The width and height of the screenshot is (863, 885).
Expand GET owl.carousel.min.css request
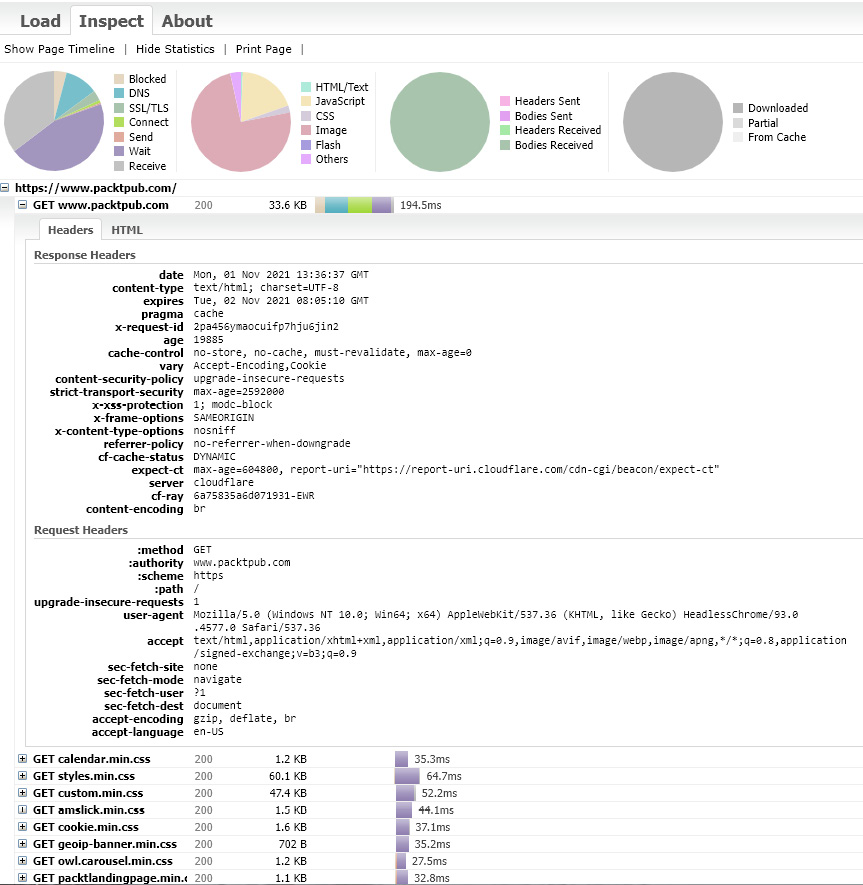coord(23,860)
